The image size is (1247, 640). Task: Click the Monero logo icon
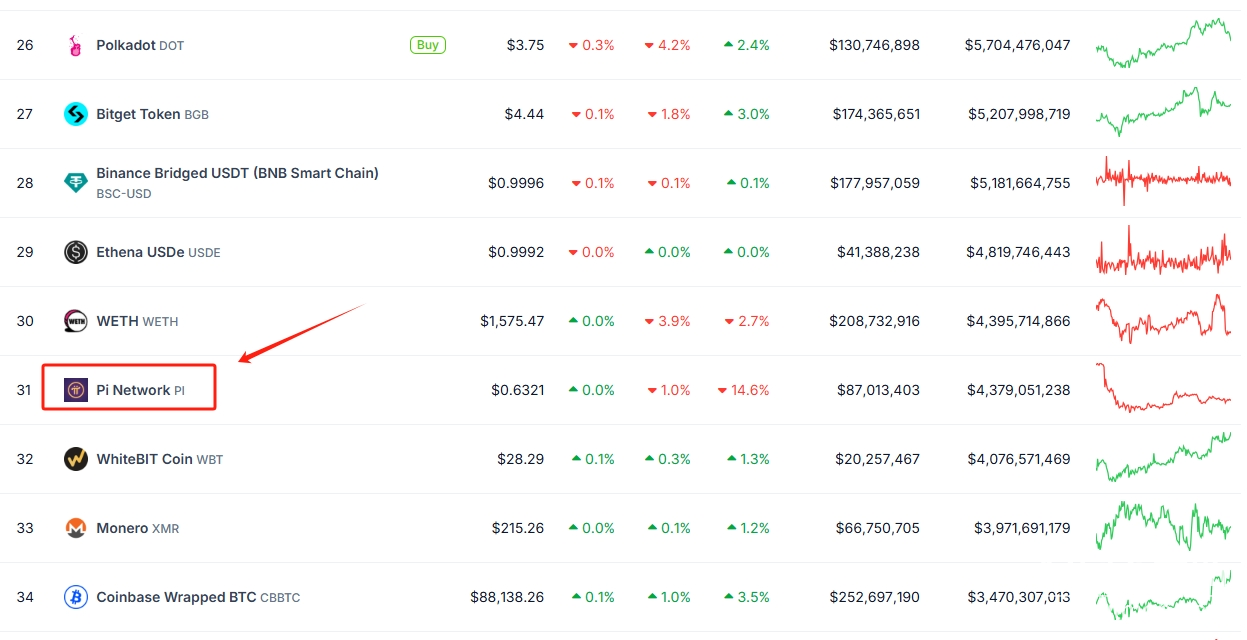pos(76,528)
